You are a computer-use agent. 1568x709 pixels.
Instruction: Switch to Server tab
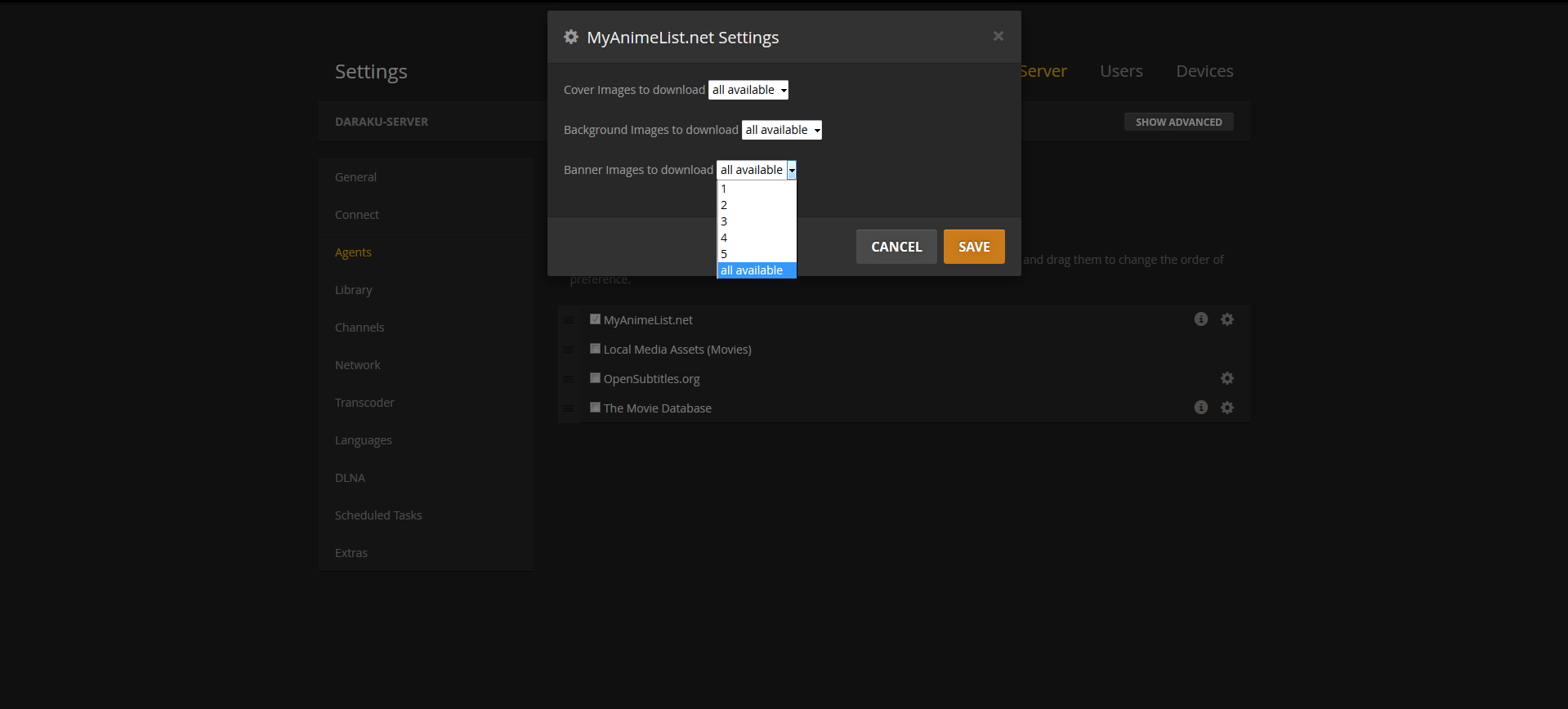click(x=1043, y=71)
